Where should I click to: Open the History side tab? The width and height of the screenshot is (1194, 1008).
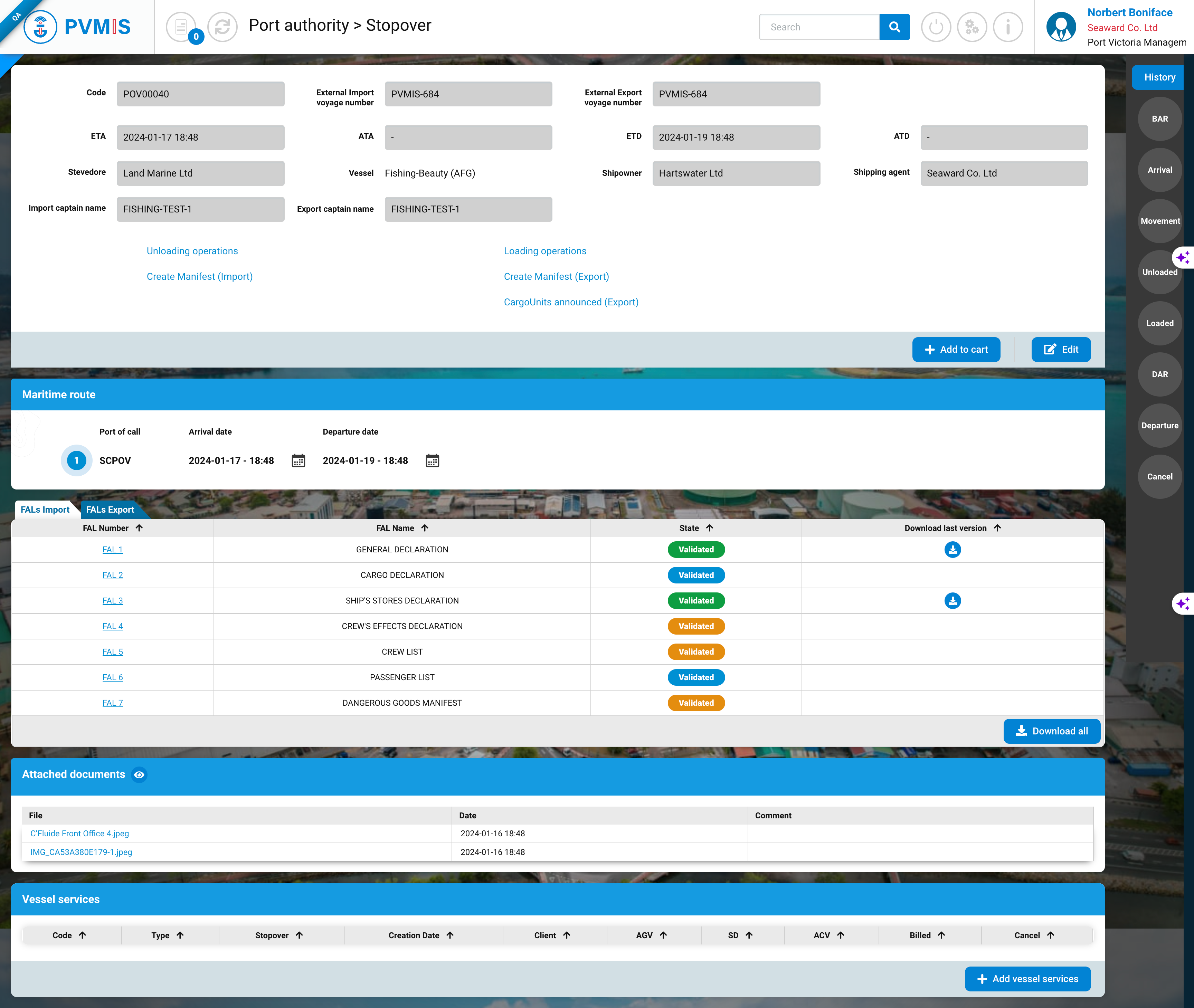click(1159, 77)
